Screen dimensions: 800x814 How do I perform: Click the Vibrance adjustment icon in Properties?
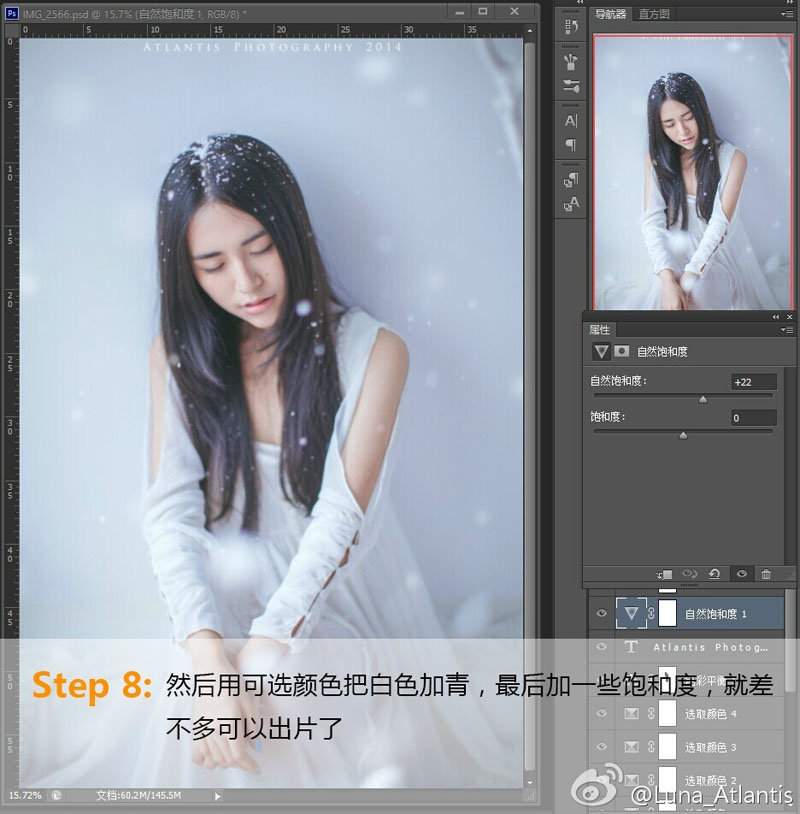click(601, 351)
